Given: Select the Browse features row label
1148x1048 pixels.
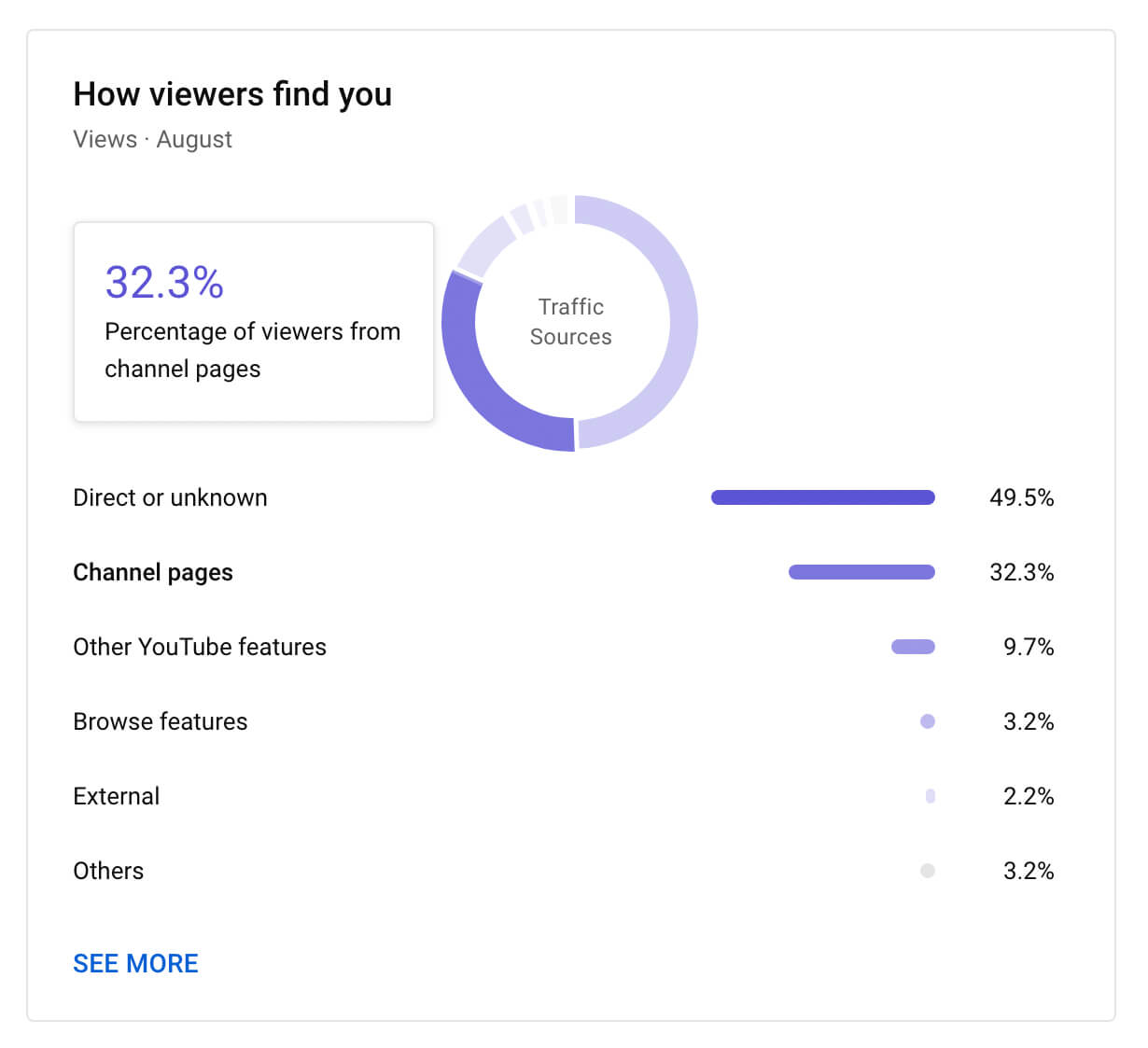Looking at the screenshot, I should click(160, 721).
